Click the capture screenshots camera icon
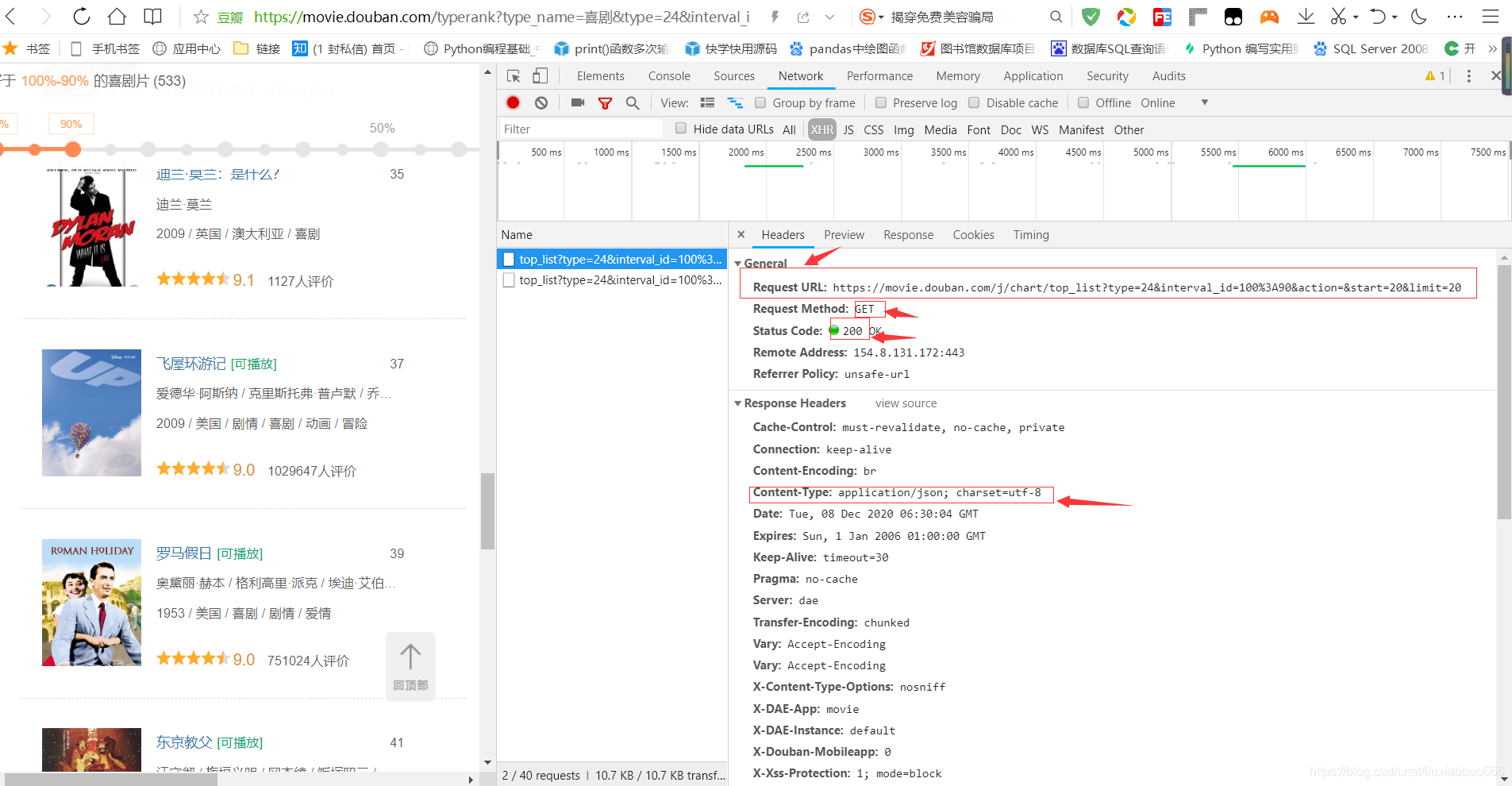The width and height of the screenshot is (1512, 786). coord(578,102)
